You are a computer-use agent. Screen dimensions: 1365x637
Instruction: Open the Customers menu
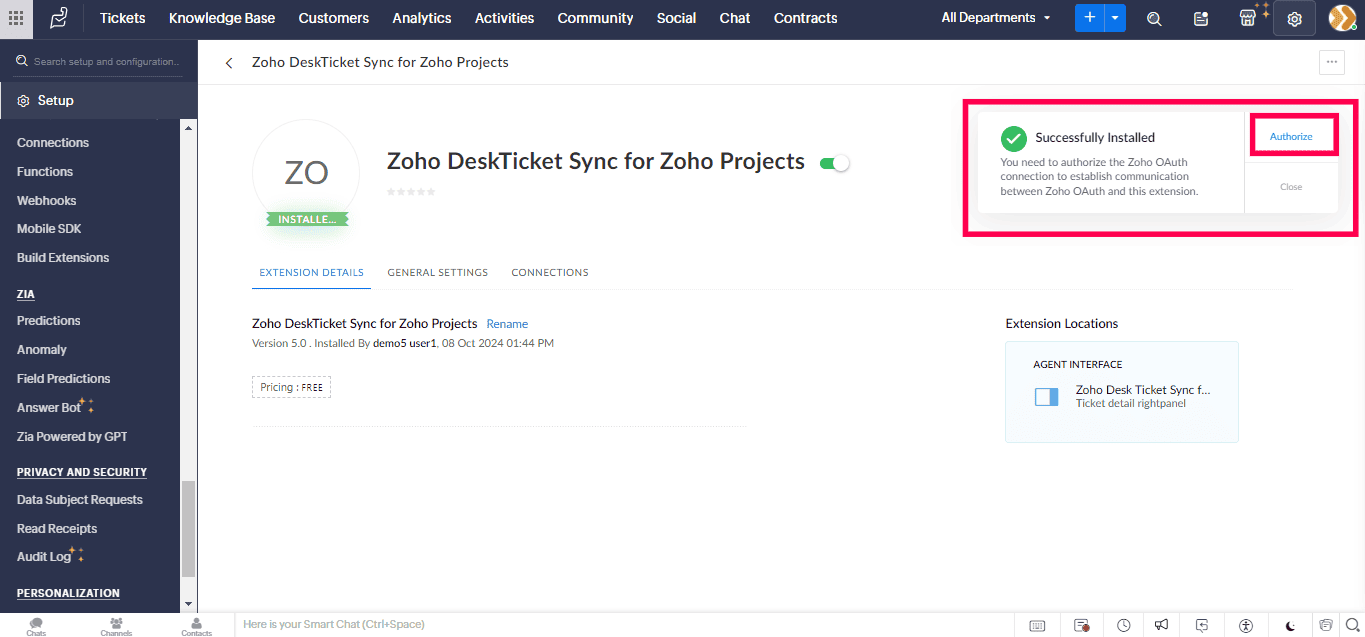point(334,18)
